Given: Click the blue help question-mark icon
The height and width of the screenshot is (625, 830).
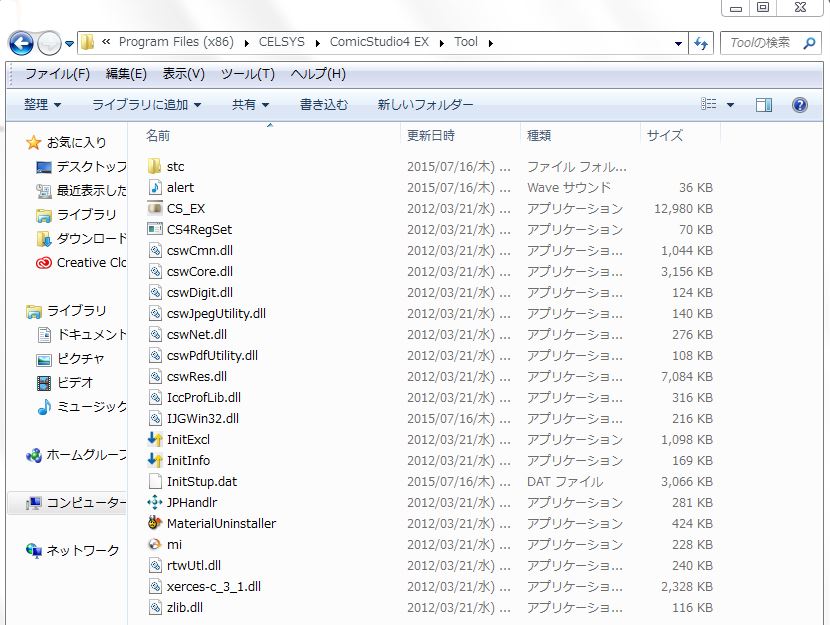Looking at the screenshot, I should coord(800,105).
